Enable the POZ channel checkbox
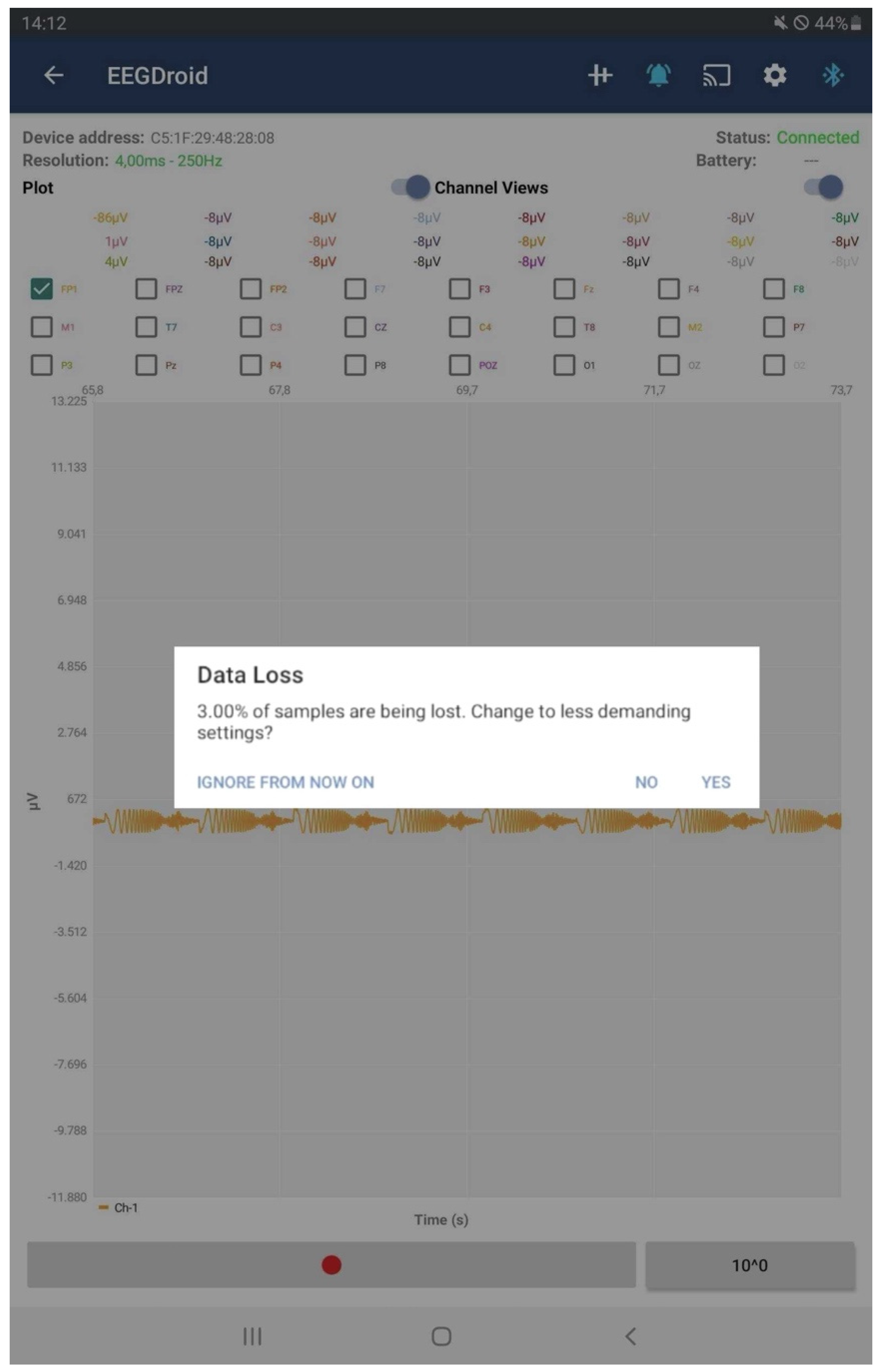The image size is (882, 1372). [x=459, y=365]
